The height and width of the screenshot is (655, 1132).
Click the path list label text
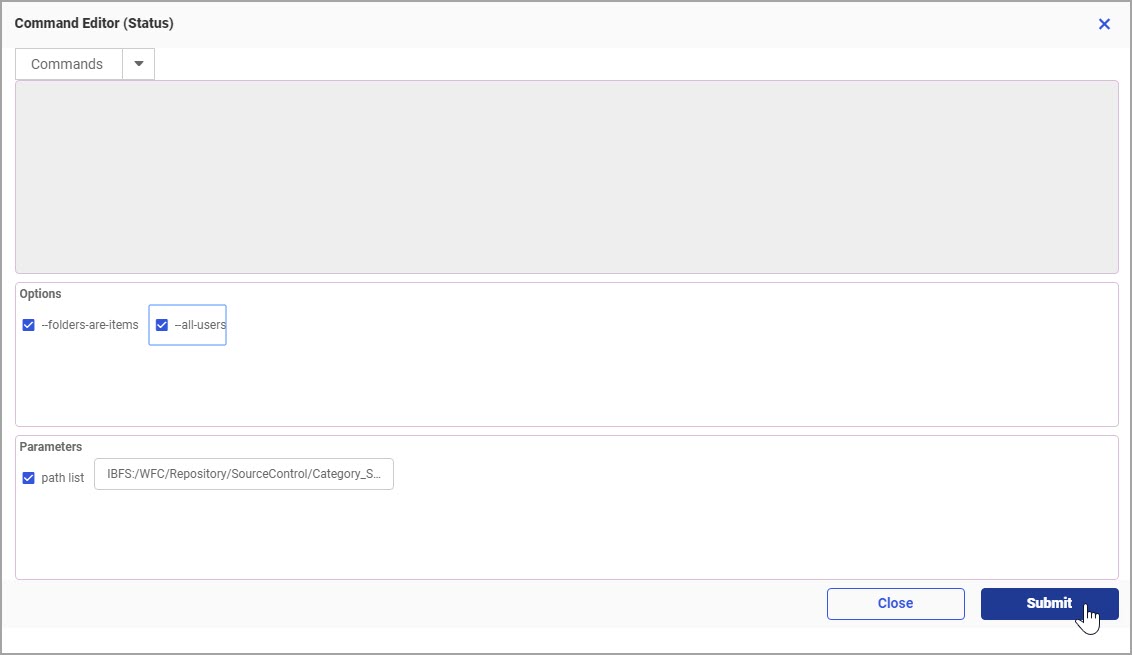(63, 478)
